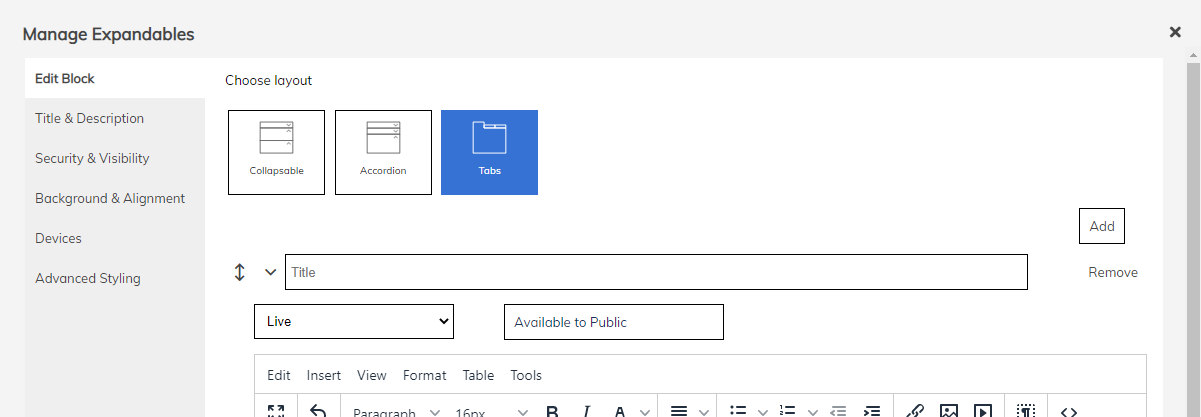1201x417 pixels.
Task: Switch to Security & Visibility tab
Action: (x=92, y=158)
